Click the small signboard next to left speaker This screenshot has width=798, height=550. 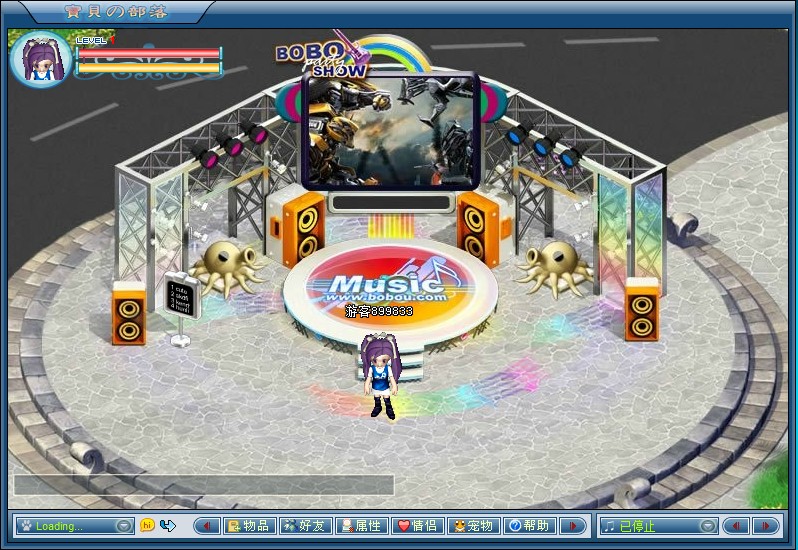click(180, 297)
